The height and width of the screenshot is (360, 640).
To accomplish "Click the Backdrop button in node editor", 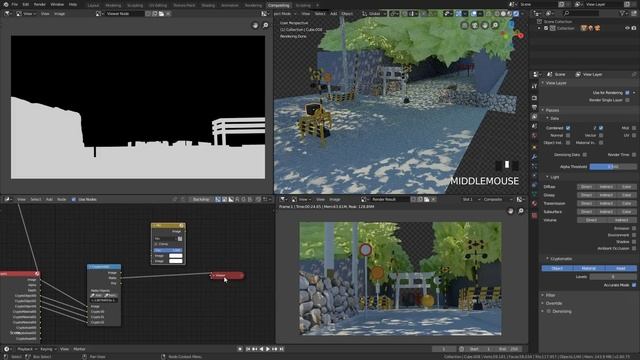I will click(201, 200).
